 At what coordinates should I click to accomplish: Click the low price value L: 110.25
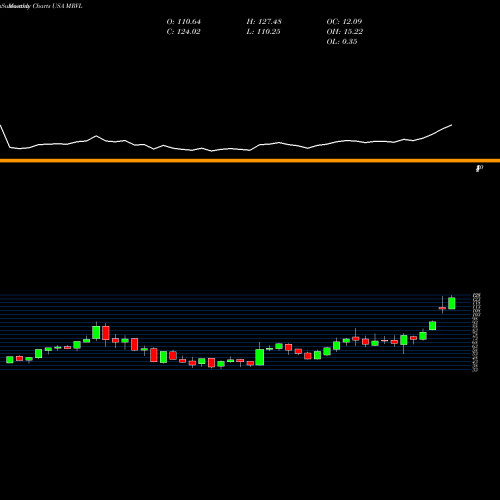(263, 32)
